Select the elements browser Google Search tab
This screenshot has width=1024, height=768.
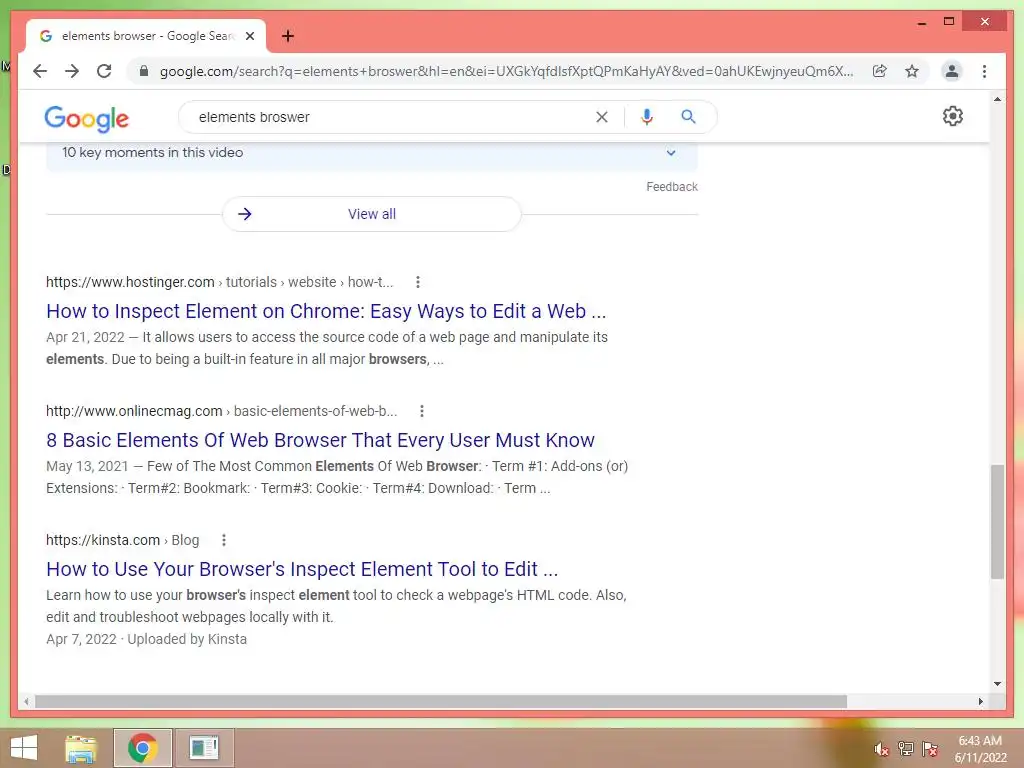[x=146, y=36]
